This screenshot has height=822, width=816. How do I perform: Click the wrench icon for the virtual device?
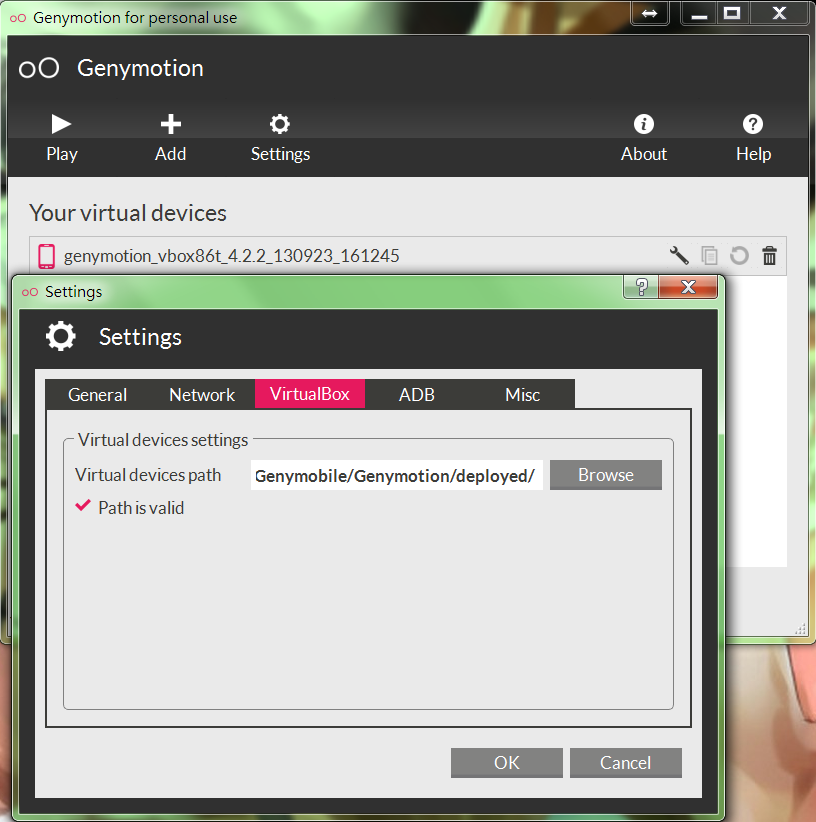coord(679,255)
